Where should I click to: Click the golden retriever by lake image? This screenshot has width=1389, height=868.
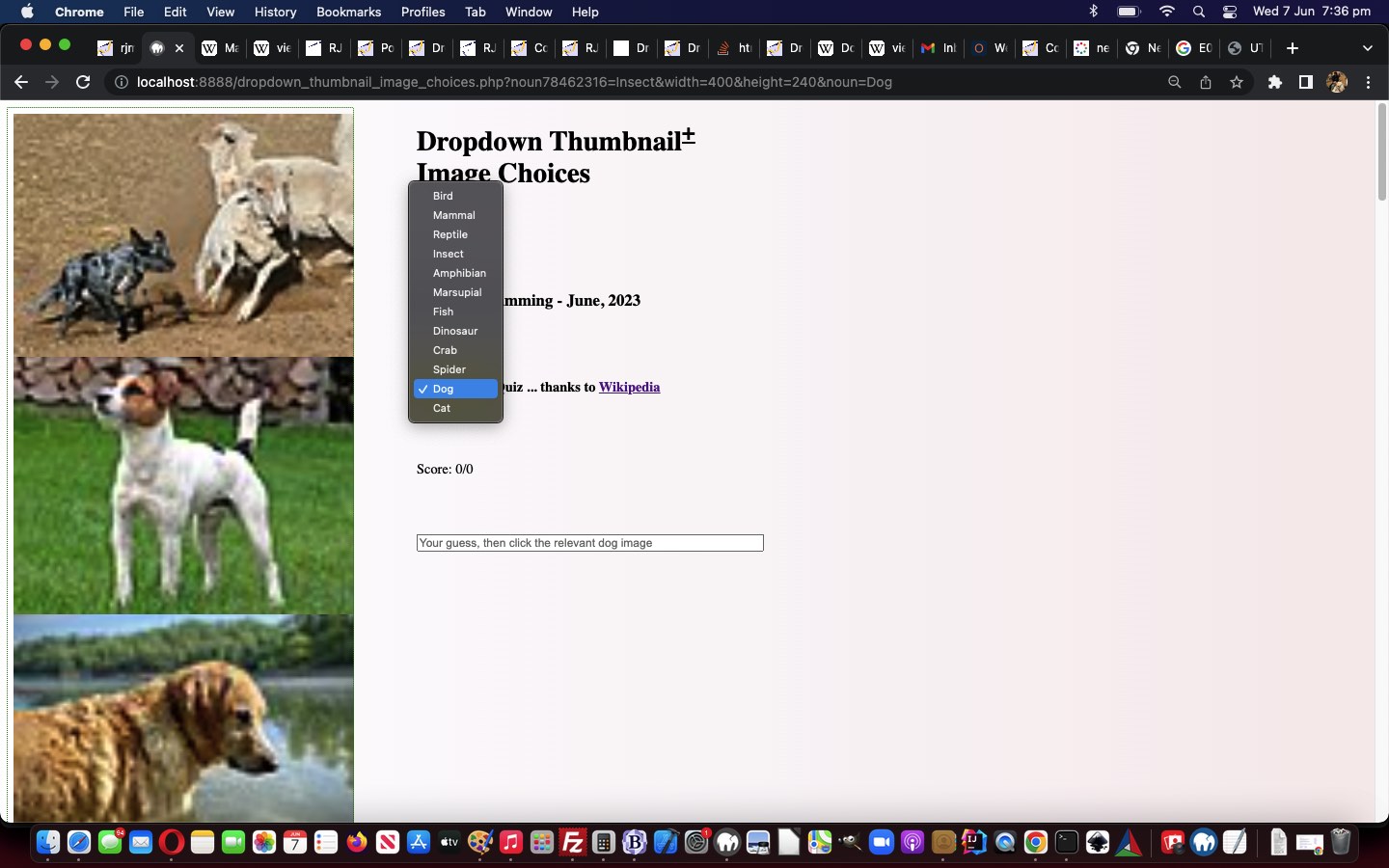coord(183,719)
